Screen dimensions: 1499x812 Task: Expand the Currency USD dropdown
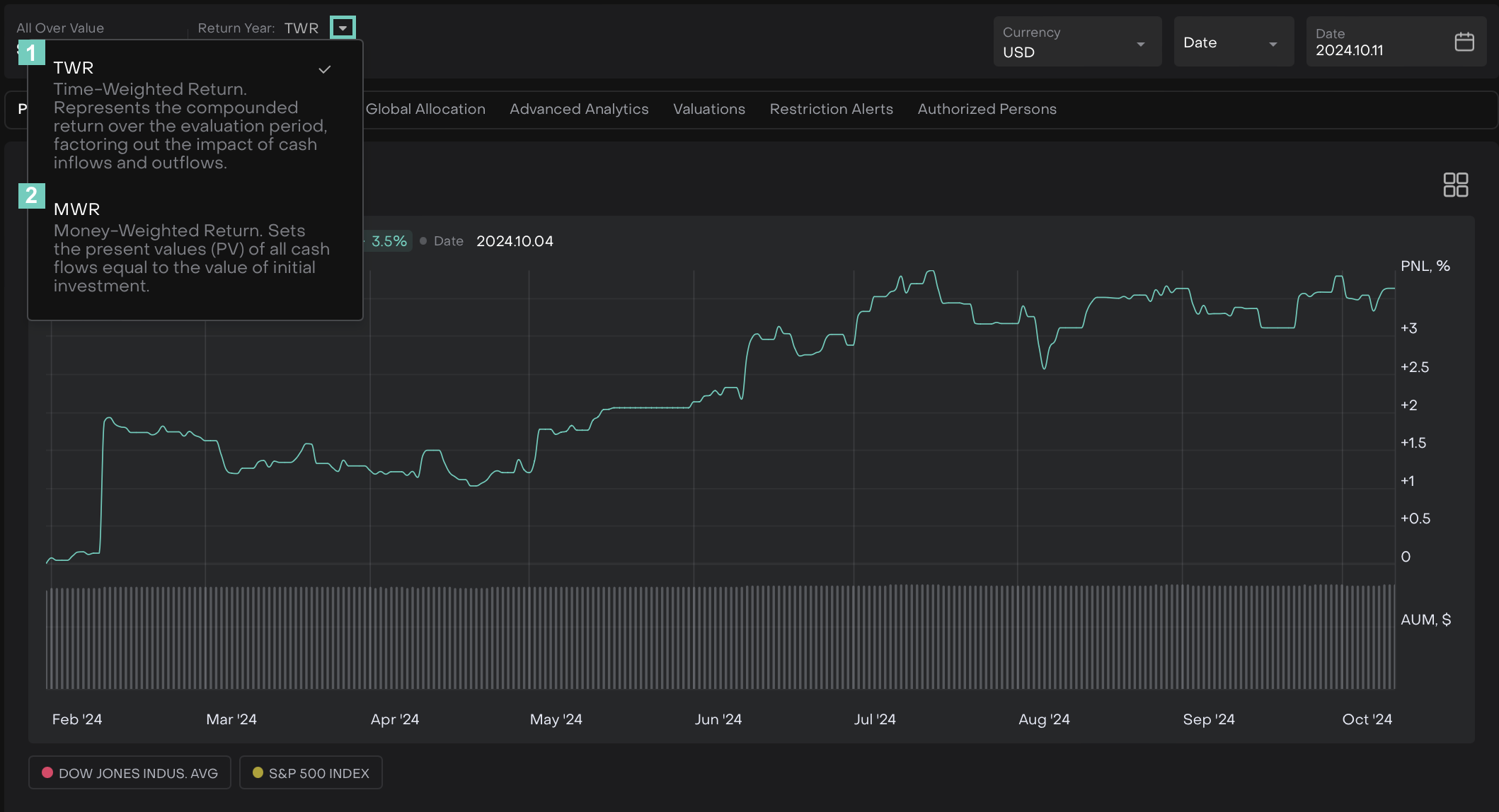click(x=1076, y=42)
